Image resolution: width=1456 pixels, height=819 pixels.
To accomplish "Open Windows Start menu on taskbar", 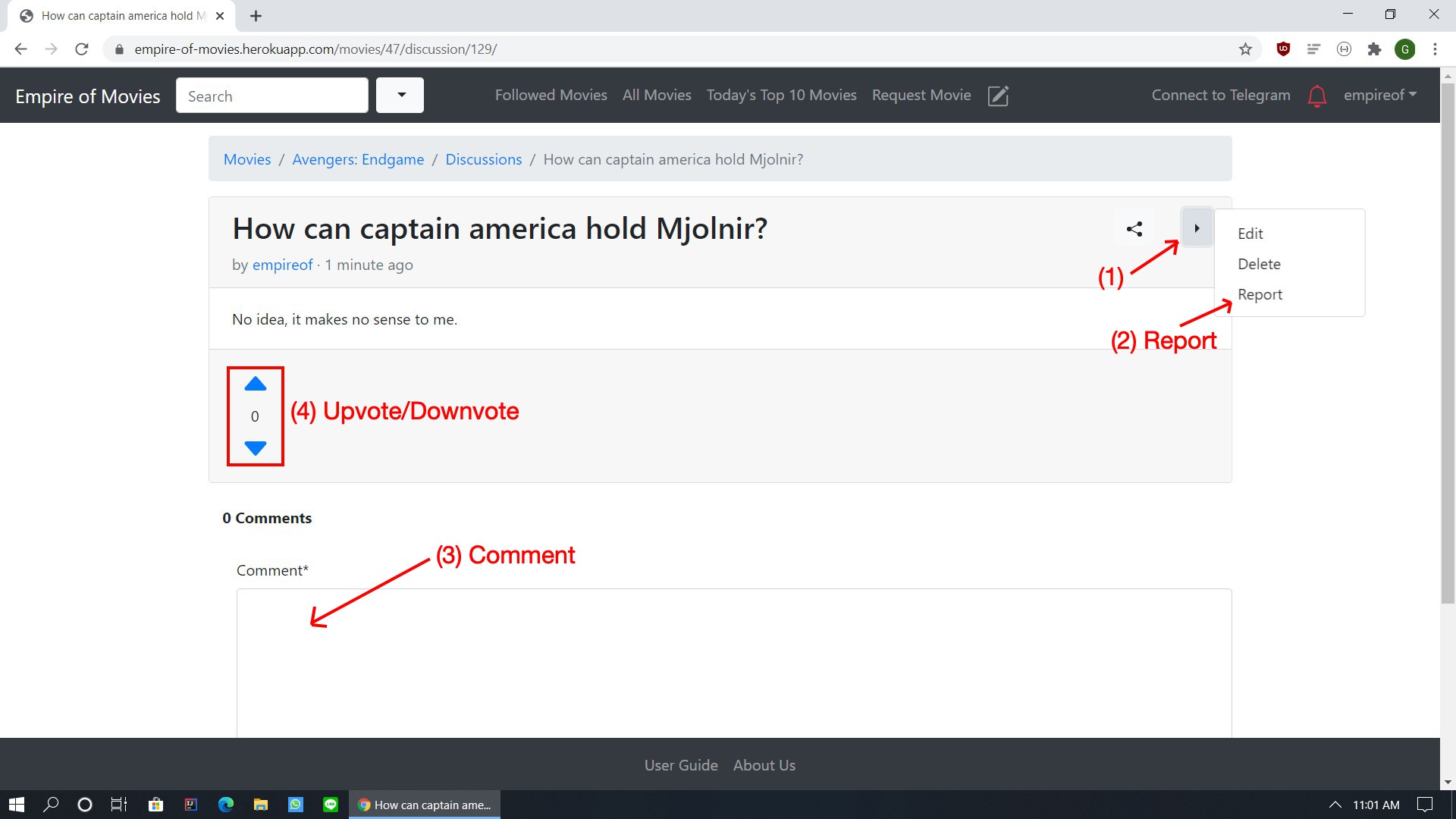I will 16,805.
